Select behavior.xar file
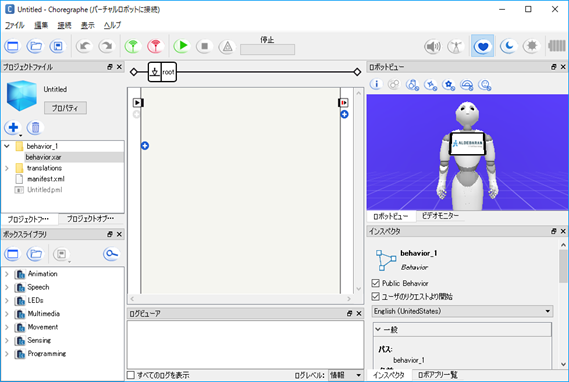 click(43, 157)
